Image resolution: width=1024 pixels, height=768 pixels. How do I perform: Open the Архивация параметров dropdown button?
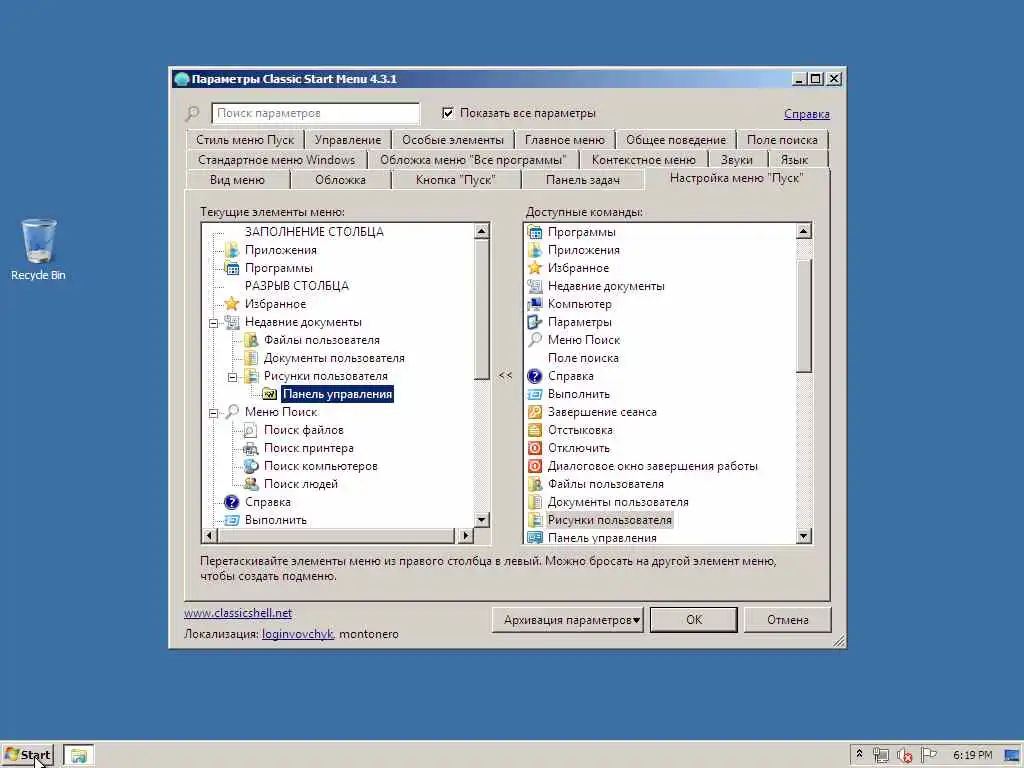click(568, 620)
